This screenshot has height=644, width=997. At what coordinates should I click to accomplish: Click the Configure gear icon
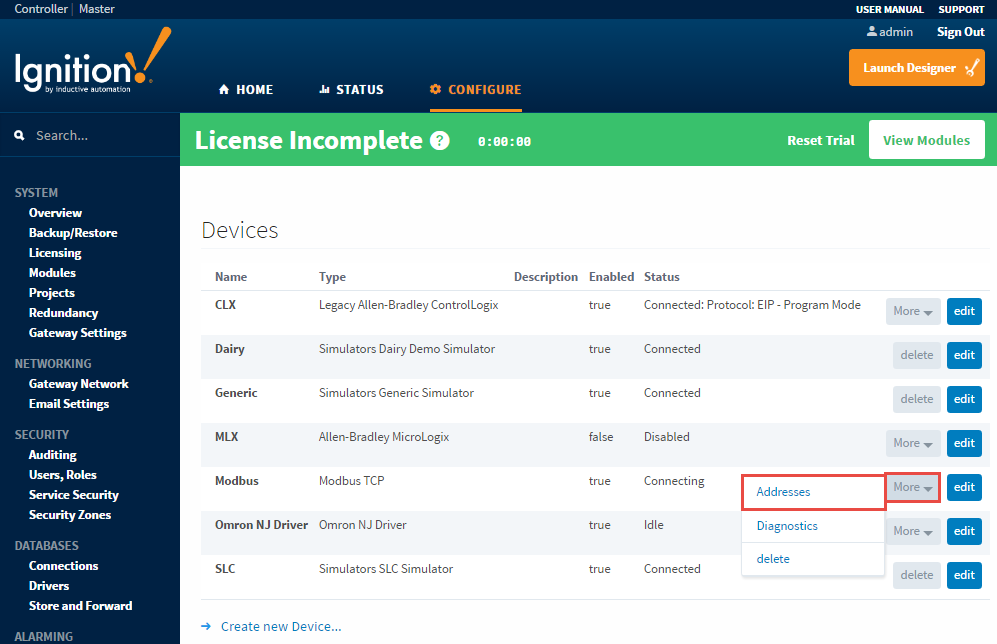tap(434, 89)
